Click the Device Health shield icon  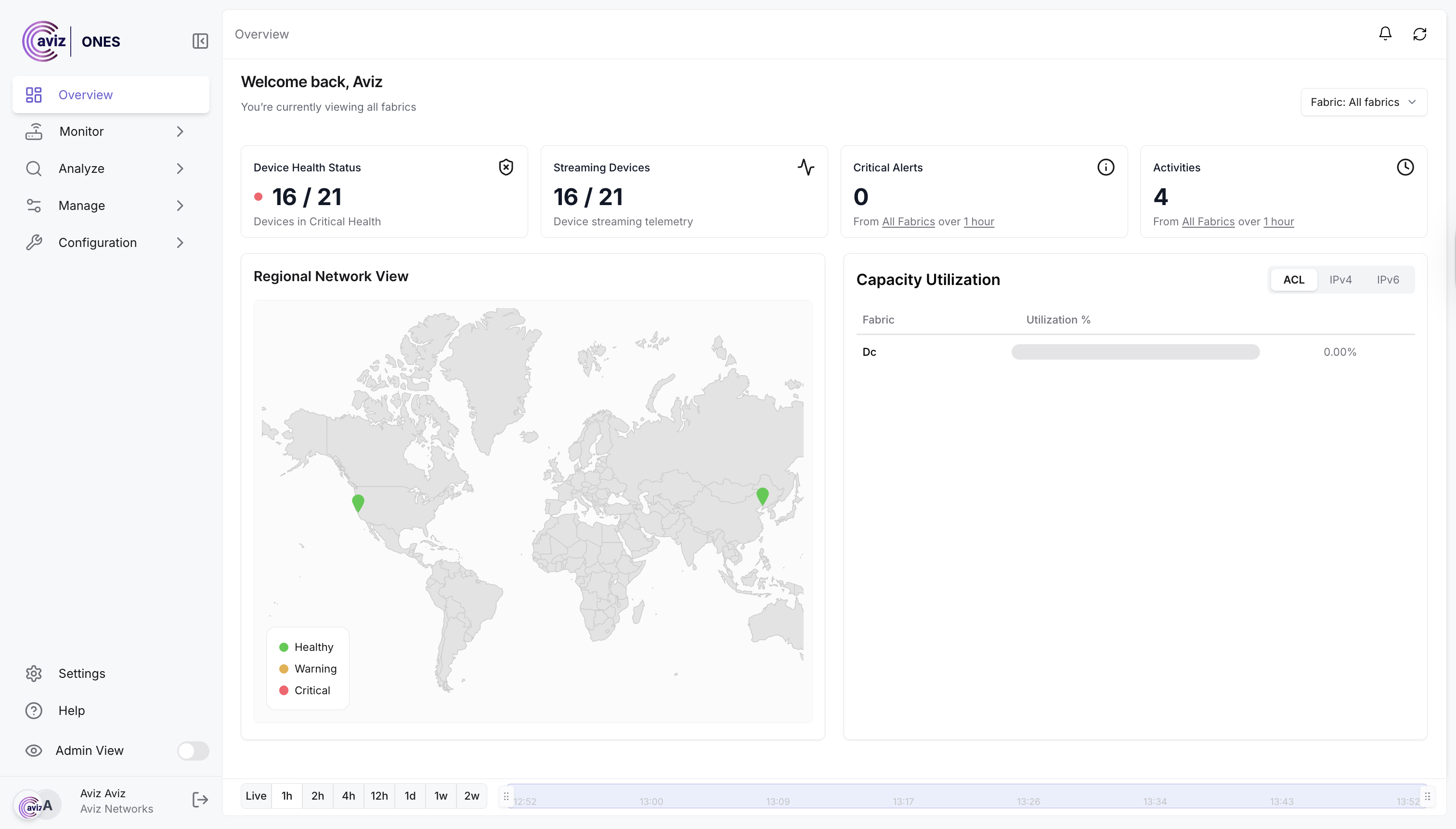506,167
